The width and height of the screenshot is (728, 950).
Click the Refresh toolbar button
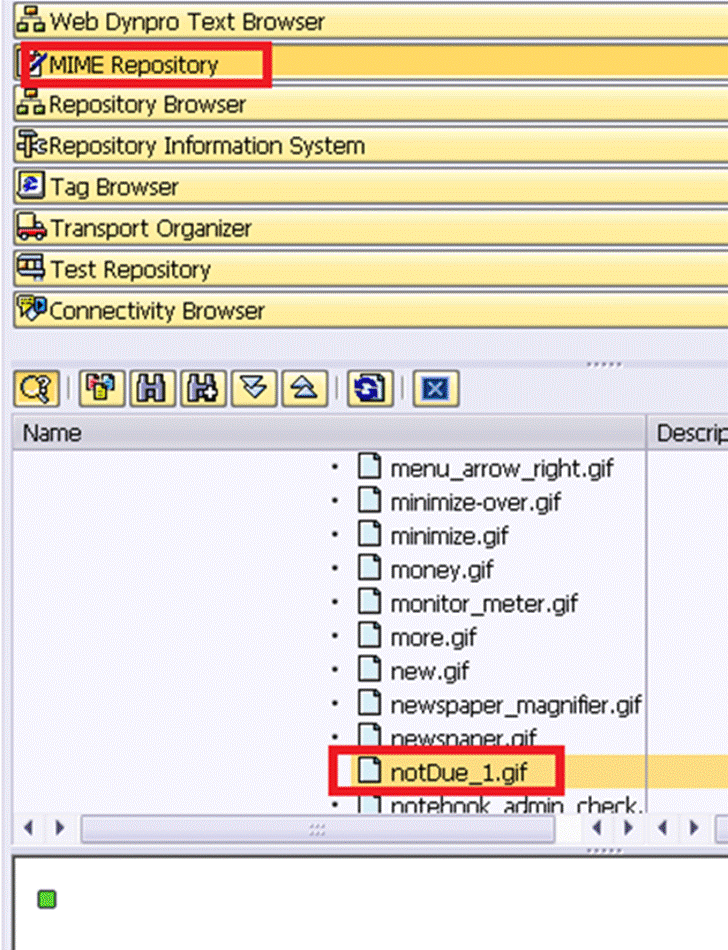pyautogui.click(x=370, y=388)
